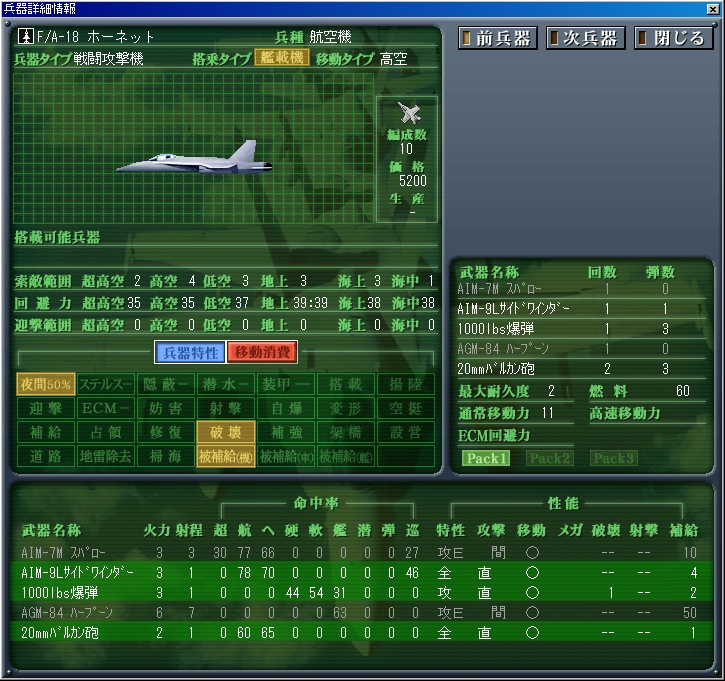Viewport: 725px width, 681px height.
Task: Click the 設営 trait cell
Action: click(x=406, y=432)
